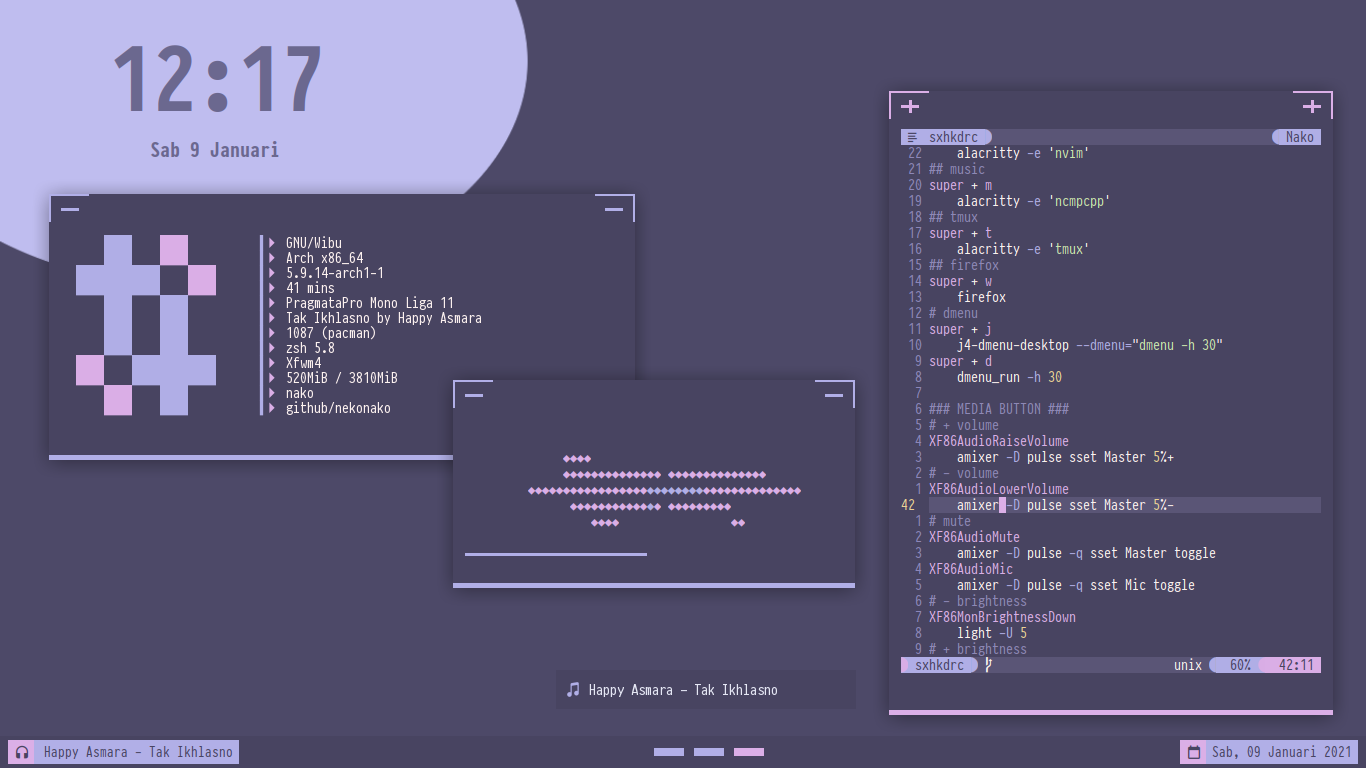Place cursor on the XF86MonBrightnessDown line

(x=1002, y=617)
